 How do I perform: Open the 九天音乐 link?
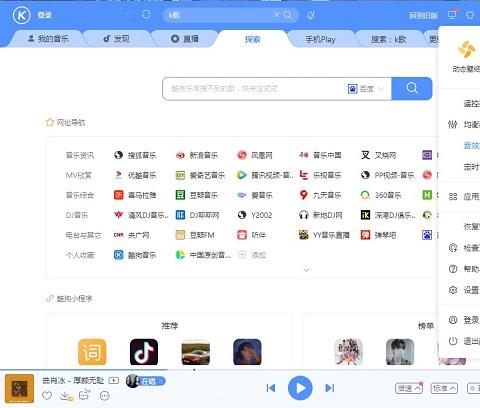click(x=320, y=195)
